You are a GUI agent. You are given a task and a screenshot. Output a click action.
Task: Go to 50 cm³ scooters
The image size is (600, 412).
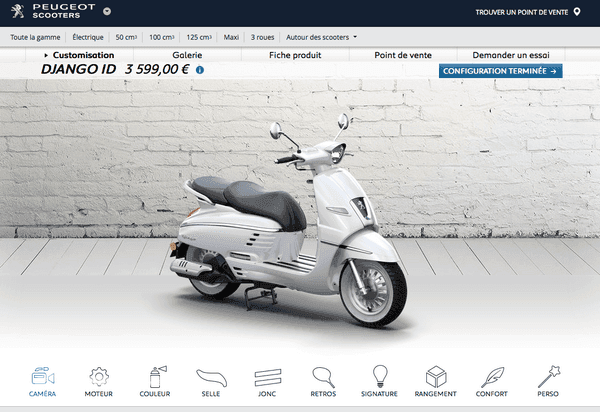click(126, 37)
